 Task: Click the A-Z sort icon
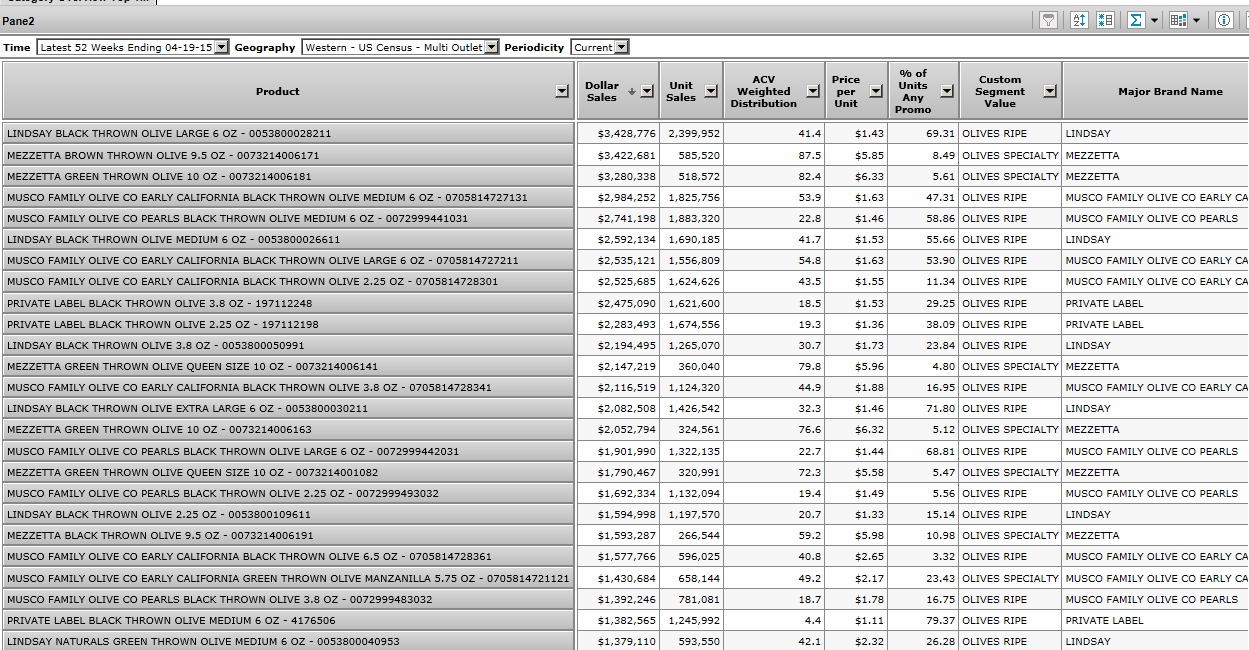1079,20
